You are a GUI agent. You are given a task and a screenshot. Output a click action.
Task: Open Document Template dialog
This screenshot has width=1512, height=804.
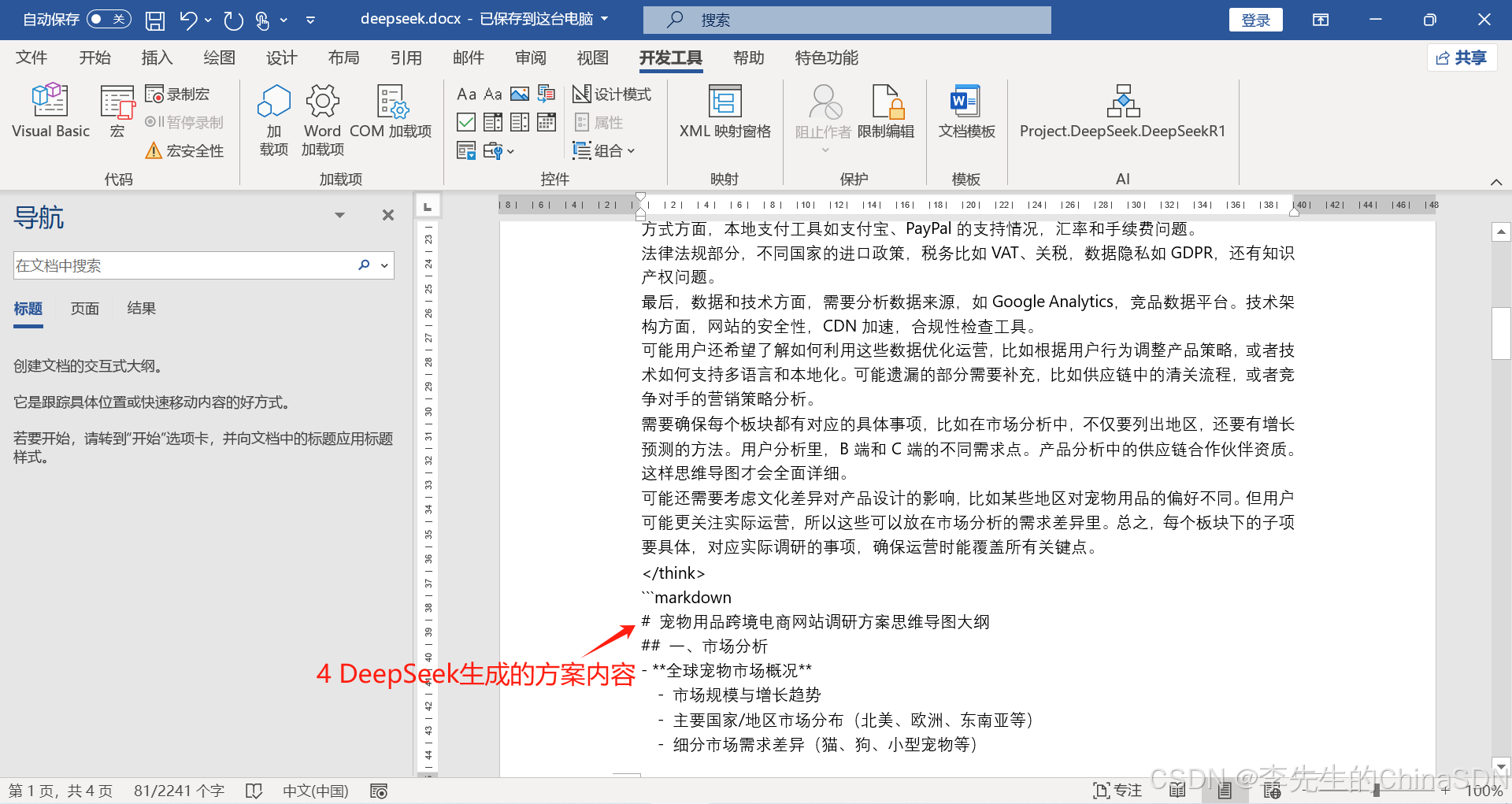pos(966,110)
